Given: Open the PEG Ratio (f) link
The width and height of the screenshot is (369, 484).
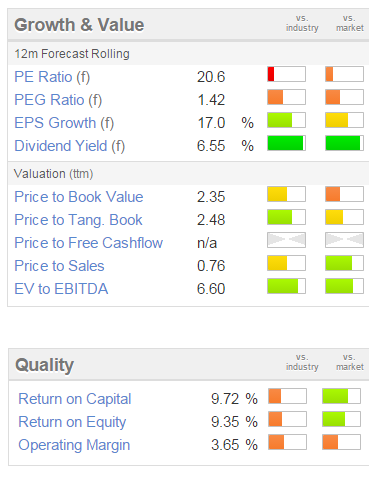Looking at the screenshot, I should click(58, 100).
